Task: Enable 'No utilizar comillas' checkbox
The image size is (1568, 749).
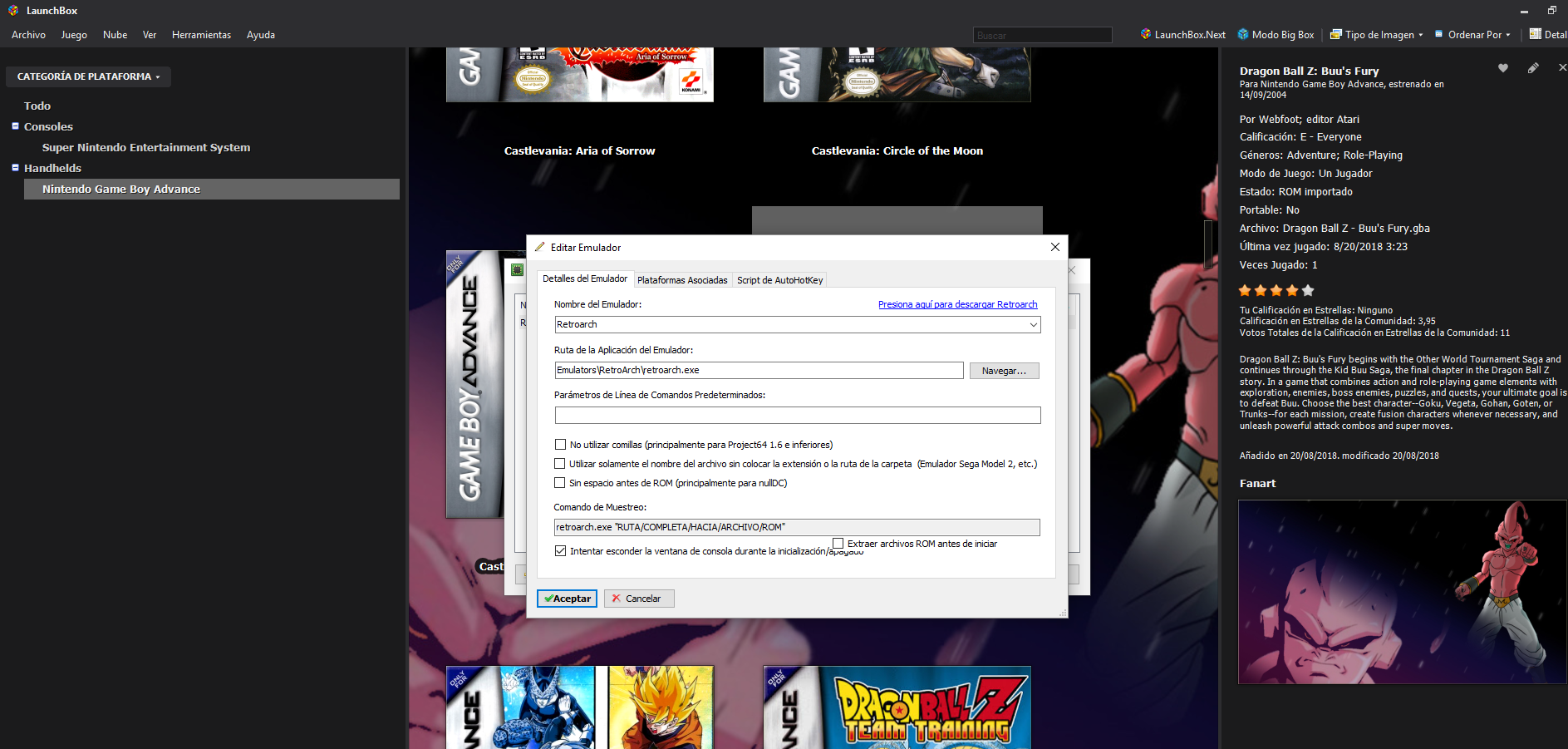Action: (561, 445)
